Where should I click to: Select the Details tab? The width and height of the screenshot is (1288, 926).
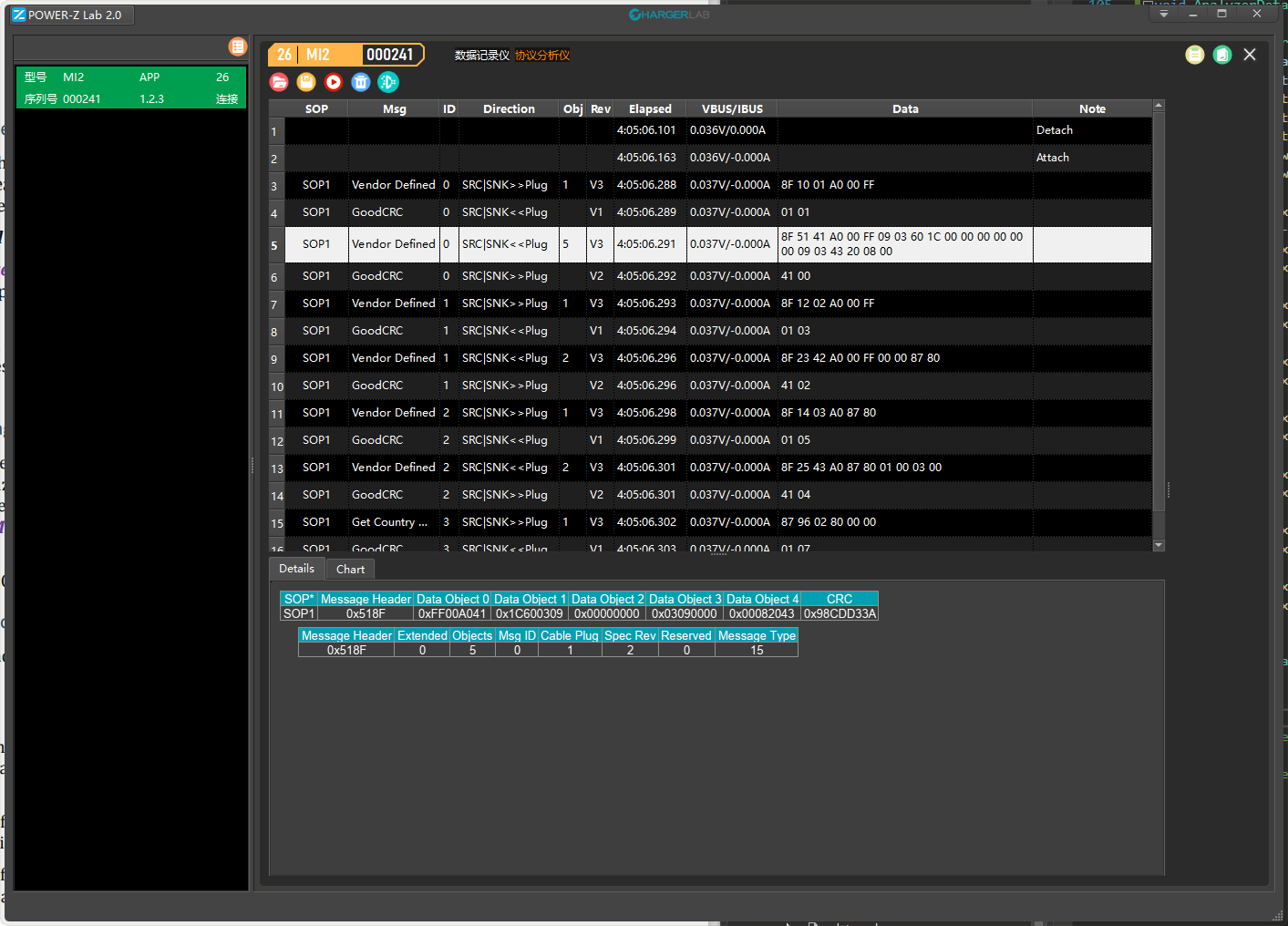296,569
